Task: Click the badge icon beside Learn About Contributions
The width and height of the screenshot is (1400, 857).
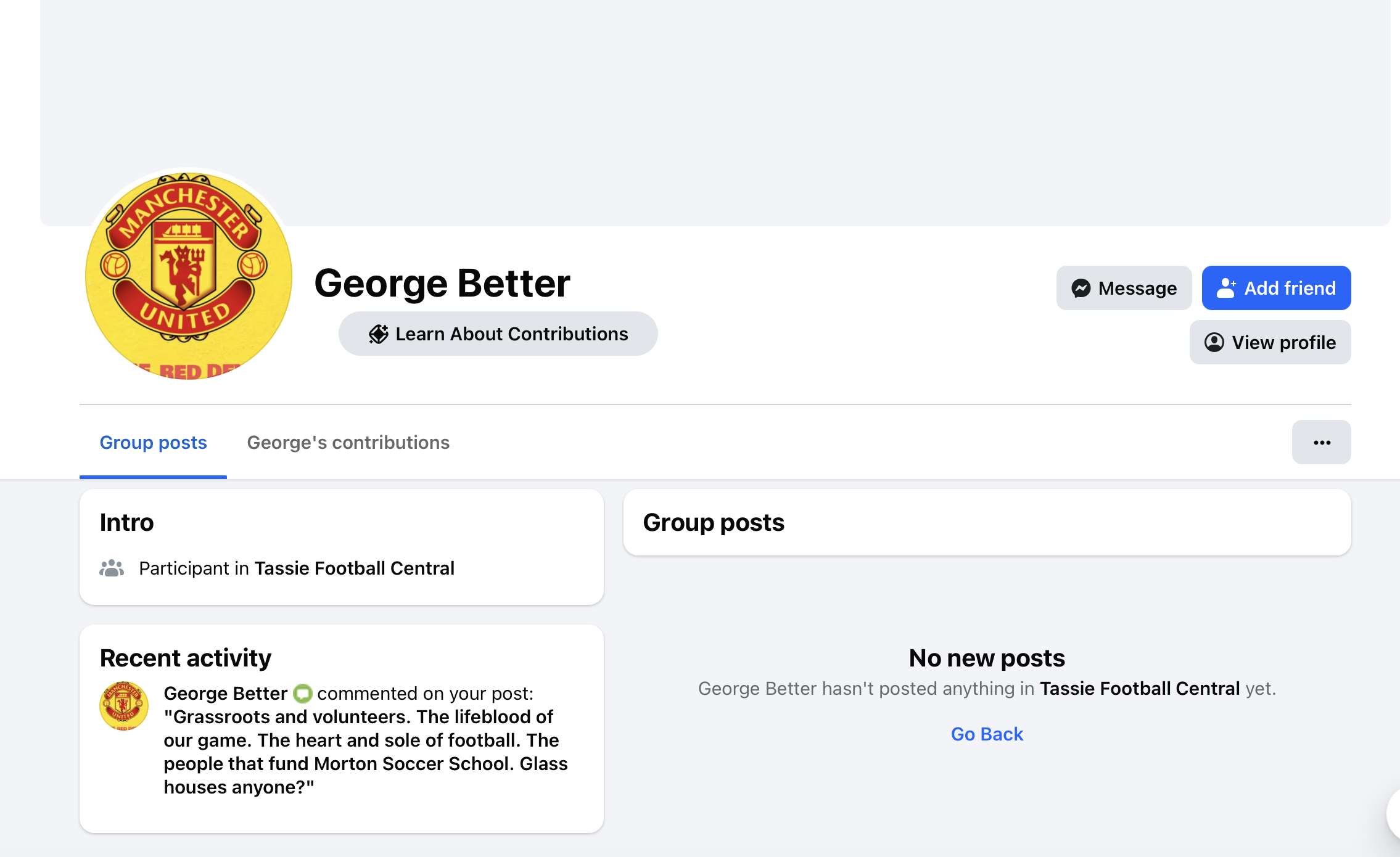Action: pos(378,334)
